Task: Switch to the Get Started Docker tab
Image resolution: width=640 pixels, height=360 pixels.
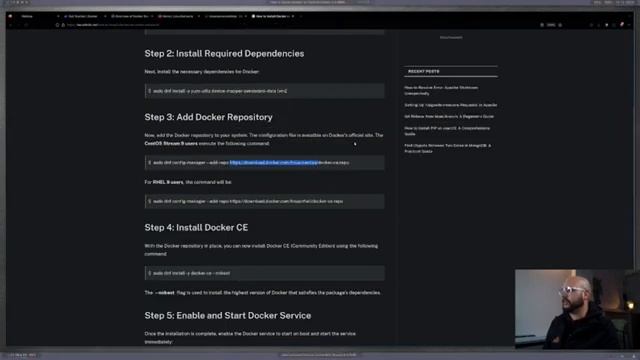Action: point(82,16)
